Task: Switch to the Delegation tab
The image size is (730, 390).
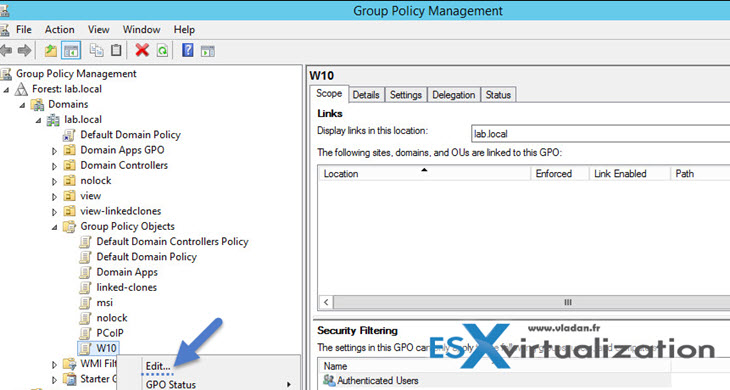Action: coord(453,95)
